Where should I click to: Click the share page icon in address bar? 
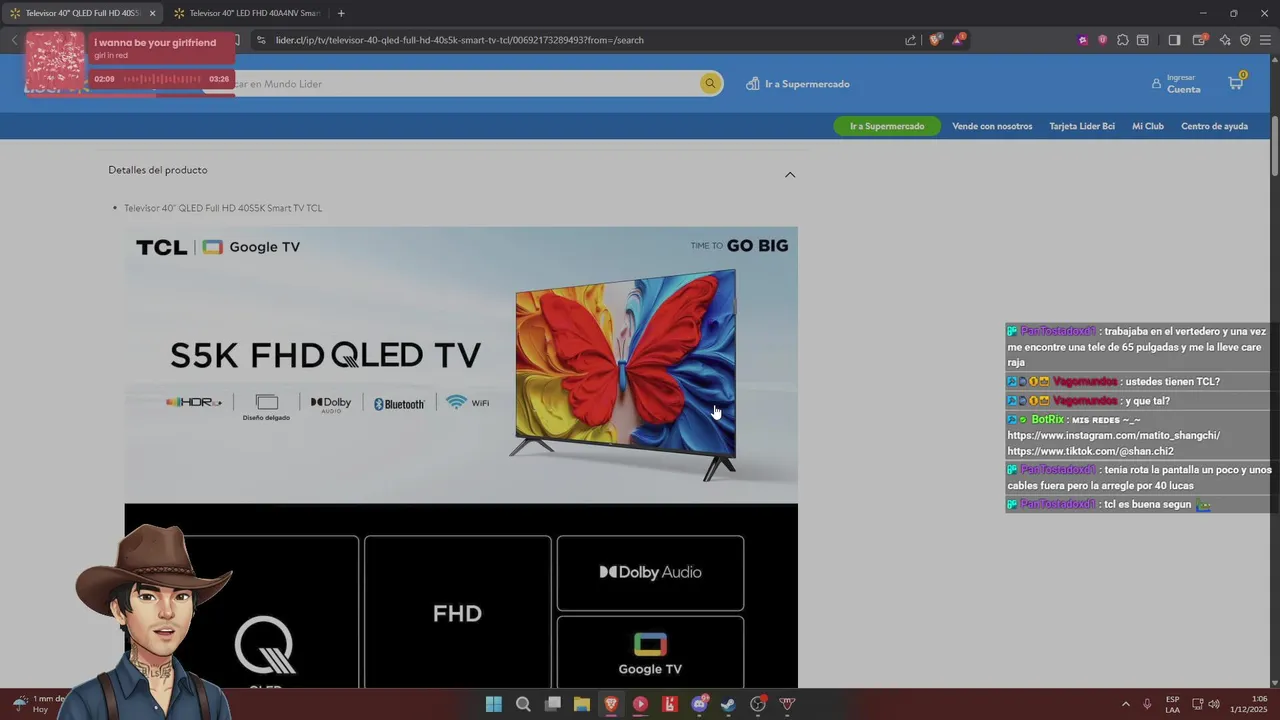point(911,40)
